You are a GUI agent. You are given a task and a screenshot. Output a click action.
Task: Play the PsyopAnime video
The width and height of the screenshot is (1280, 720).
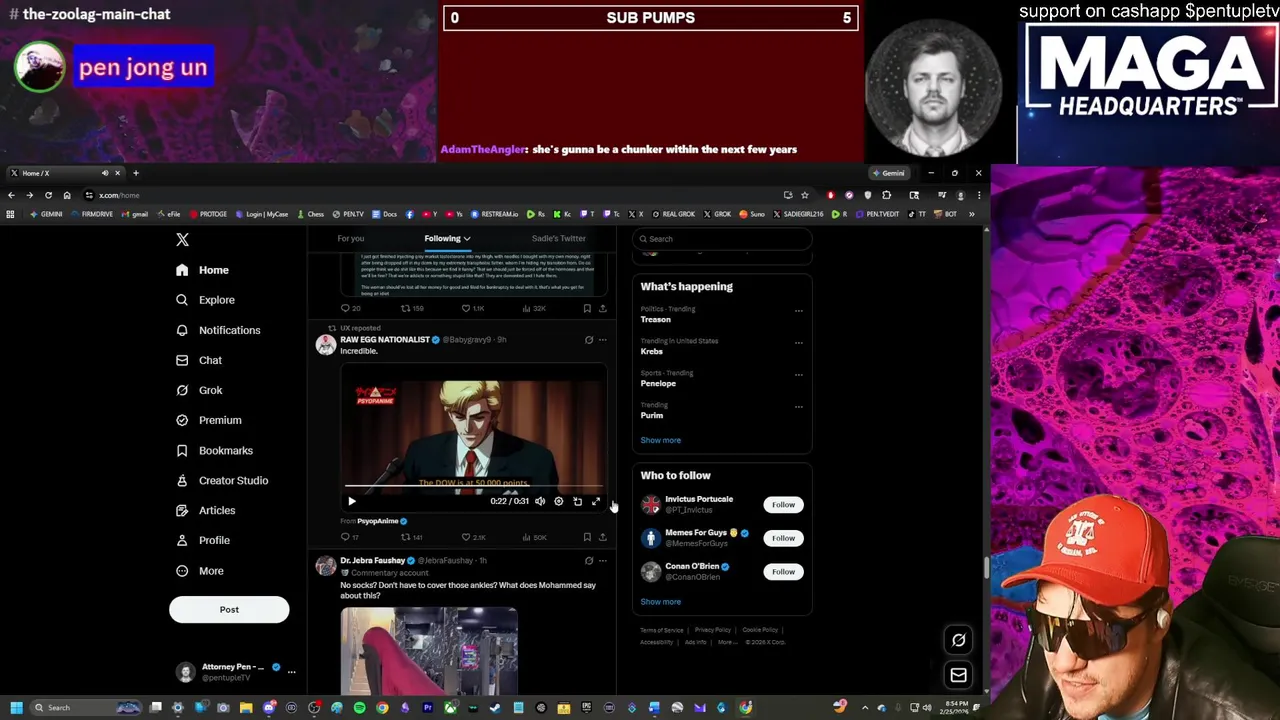point(351,502)
